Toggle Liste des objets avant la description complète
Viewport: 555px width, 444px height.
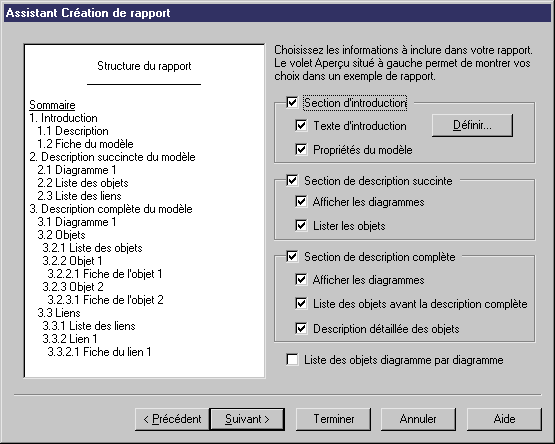click(x=301, y=303)
